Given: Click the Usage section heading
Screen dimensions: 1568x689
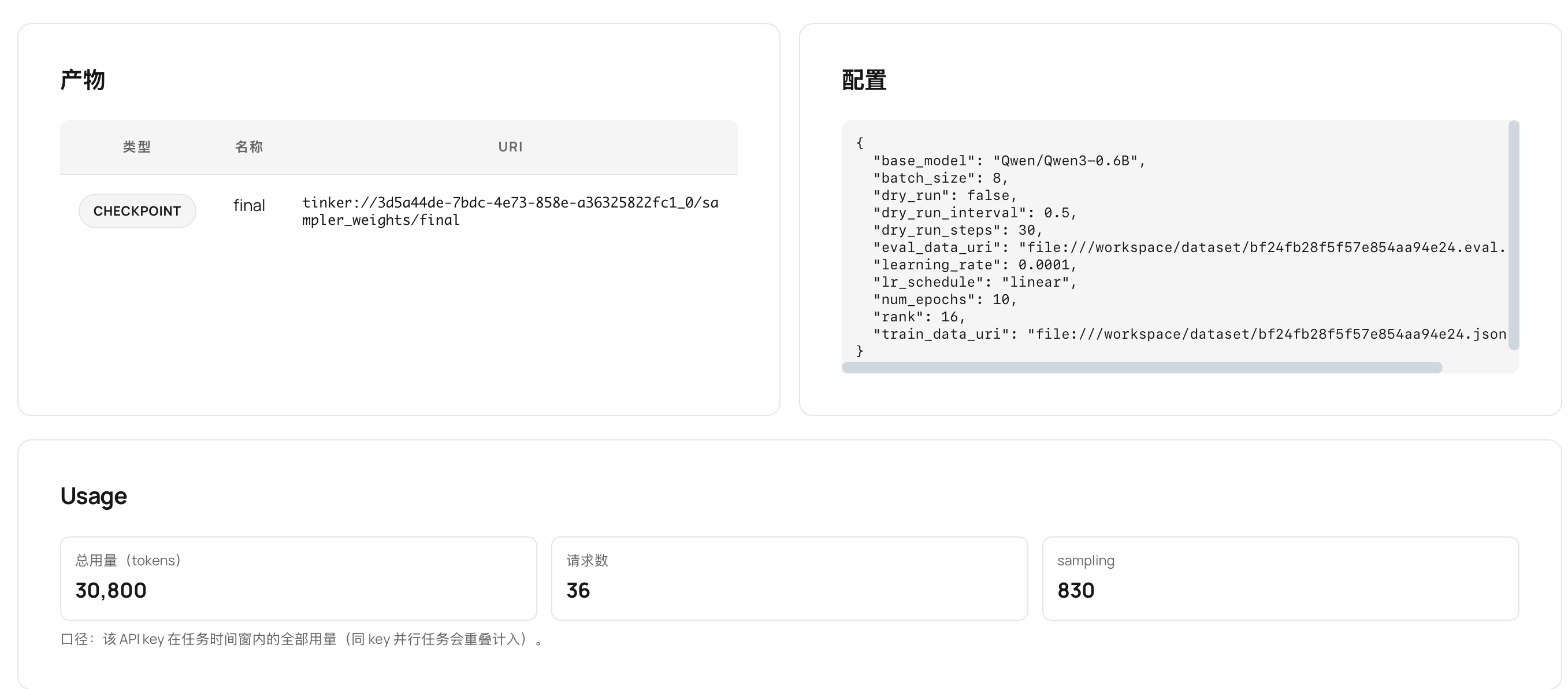Looking at the screenshot, I should [94, 496].
